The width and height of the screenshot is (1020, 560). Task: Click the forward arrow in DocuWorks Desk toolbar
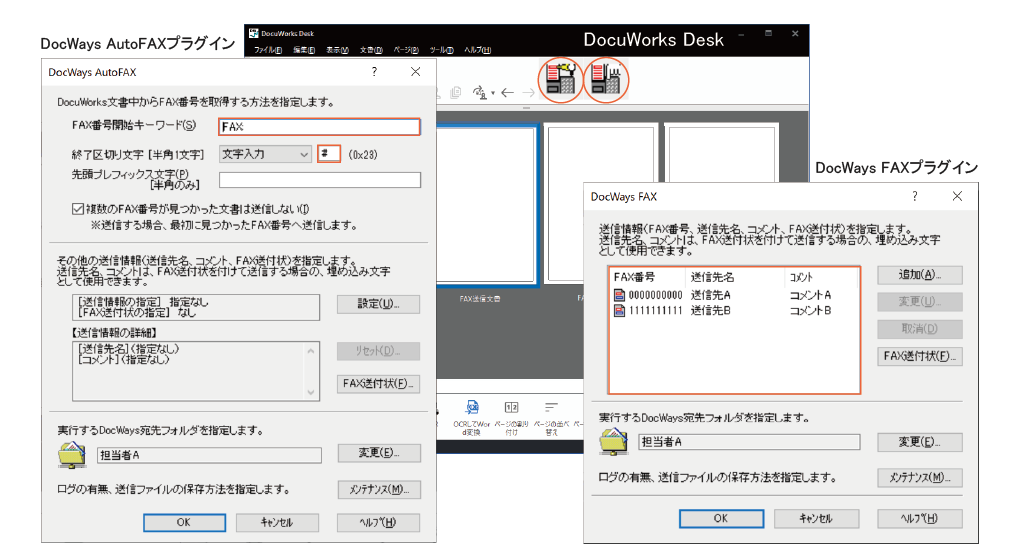coord(528,93)
